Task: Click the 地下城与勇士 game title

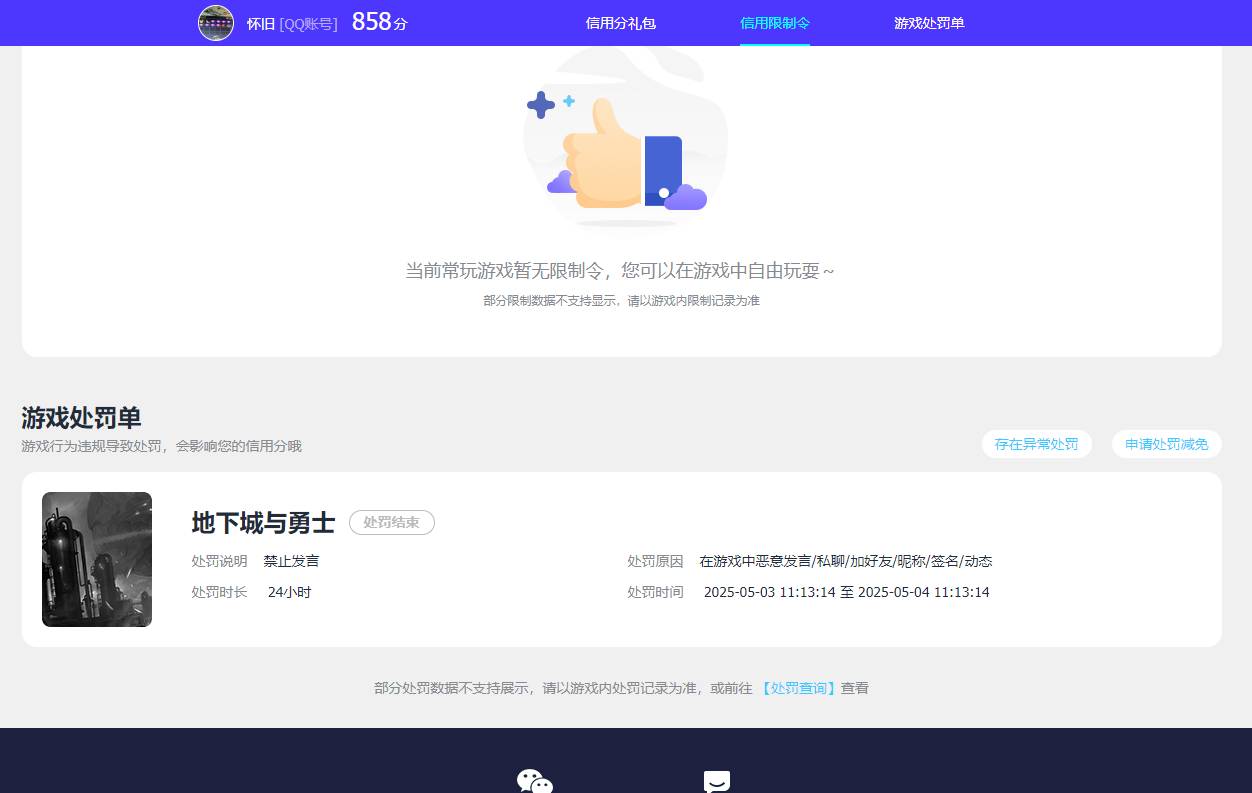Action: 261,523
